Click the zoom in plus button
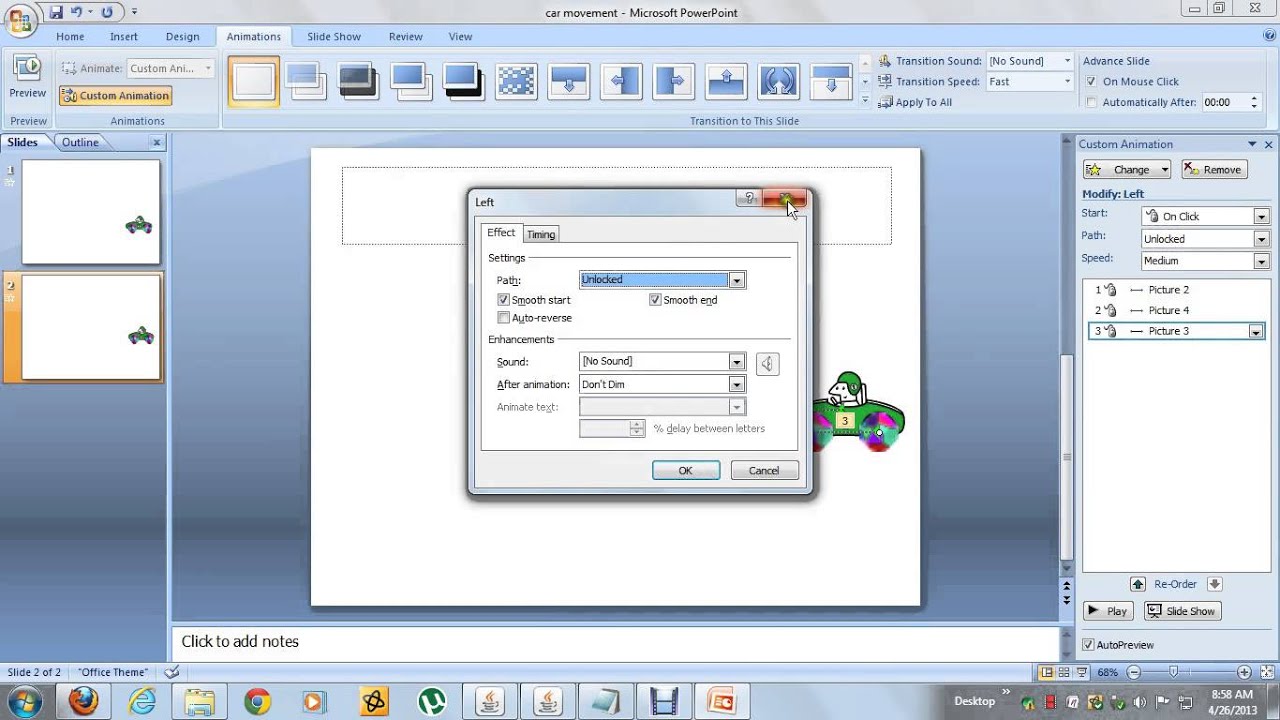Screen dimensions: 1280x720 [x=1244, y=672]
